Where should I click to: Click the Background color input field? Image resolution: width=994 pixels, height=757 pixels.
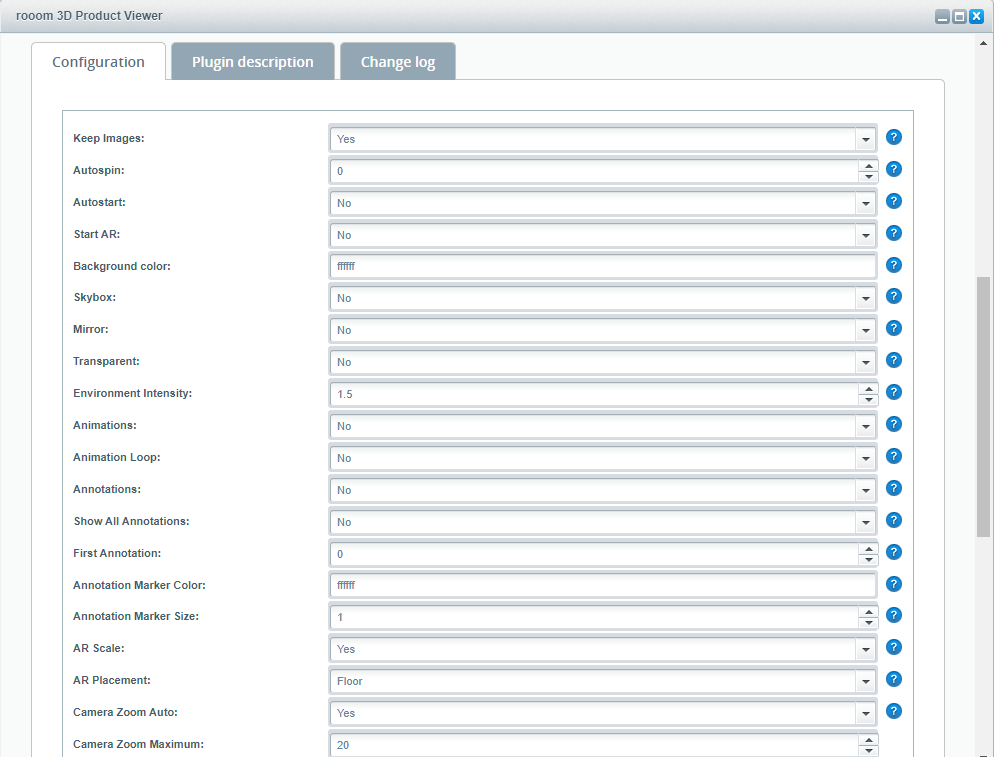pyautogui.click(x=602, y=267)
